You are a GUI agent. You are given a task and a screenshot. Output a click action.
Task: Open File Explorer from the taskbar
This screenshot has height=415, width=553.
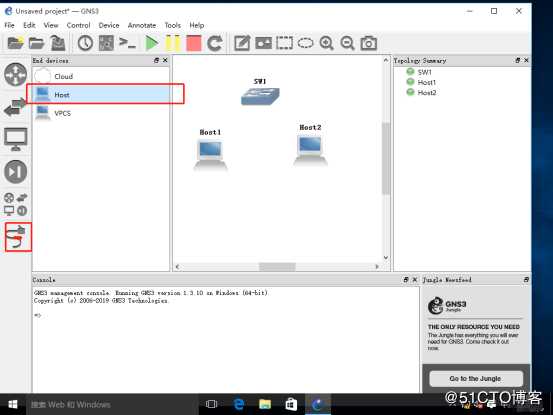(265, 404)
